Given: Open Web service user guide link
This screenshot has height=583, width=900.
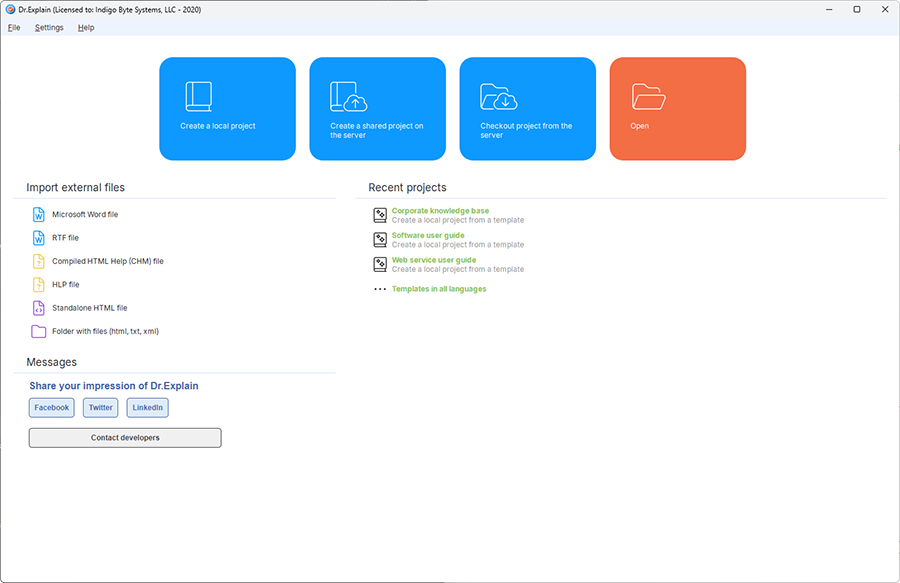Looking at the screenshot, I should click(x=434, y=260).
